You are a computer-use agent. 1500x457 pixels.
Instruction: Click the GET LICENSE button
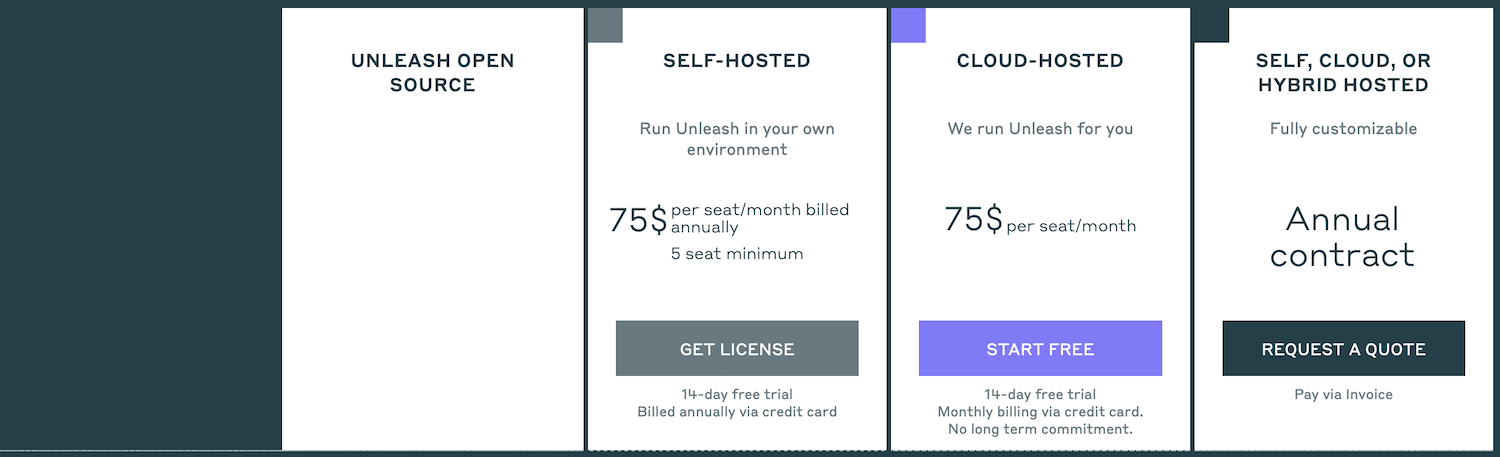(x=737, y=349)
